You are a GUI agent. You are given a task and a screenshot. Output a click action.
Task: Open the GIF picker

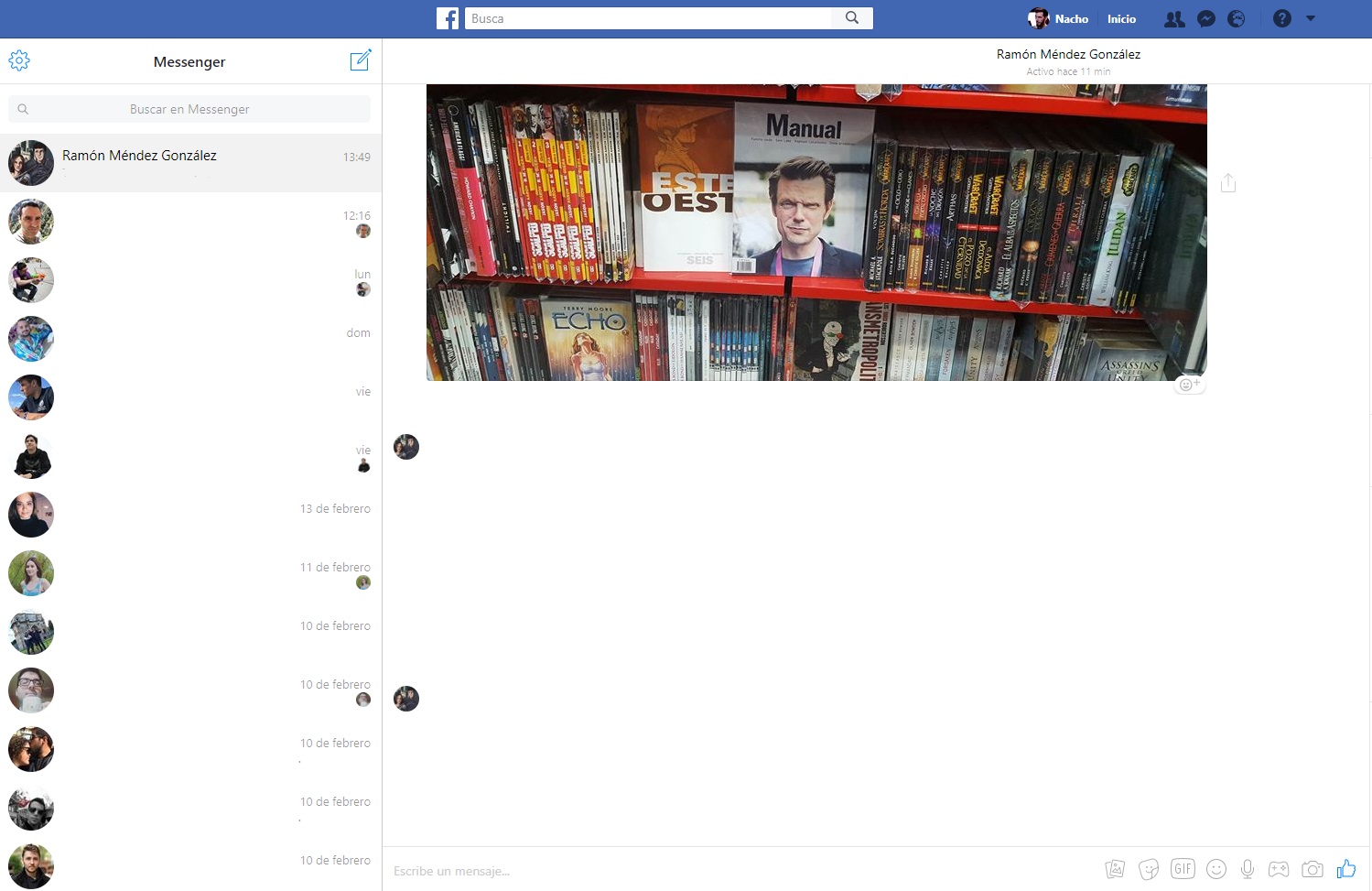[x=1183, y=869]
